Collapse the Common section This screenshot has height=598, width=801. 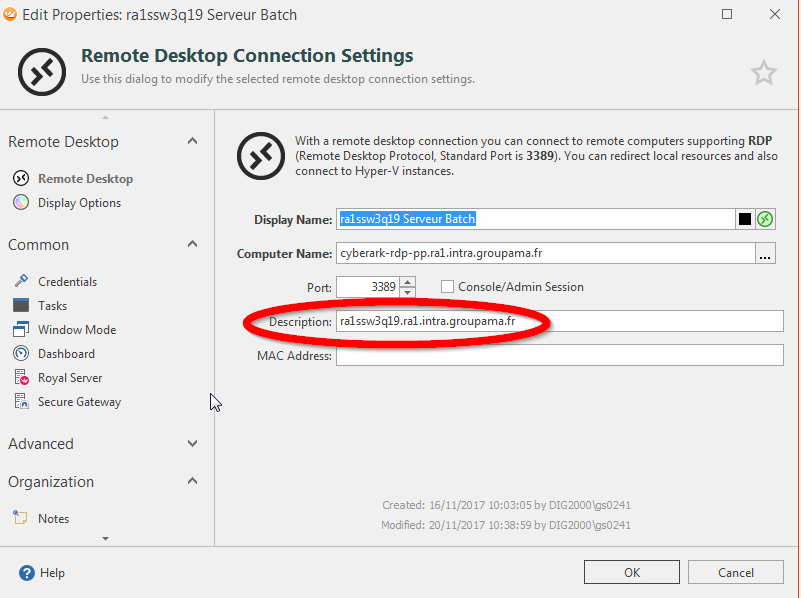tap(193, 245)
